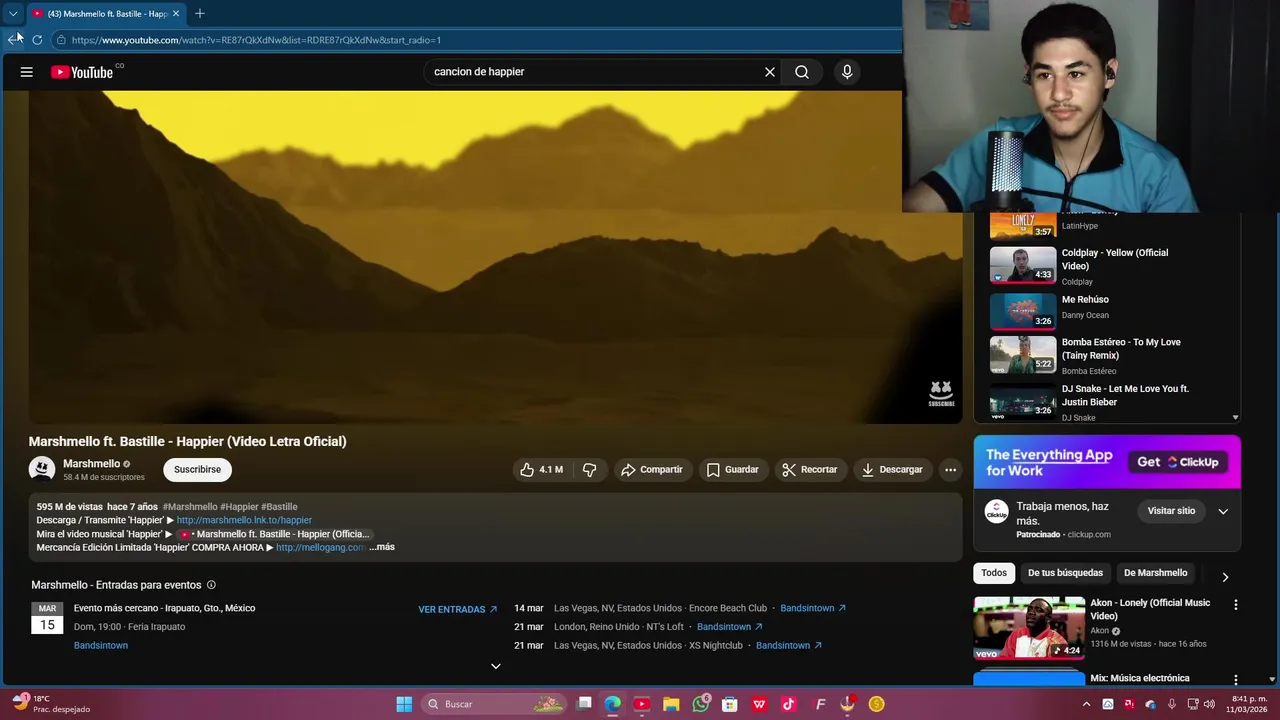Click the Compartir share button
This screenshot has width=1280, height=720.
coord(652,470)
